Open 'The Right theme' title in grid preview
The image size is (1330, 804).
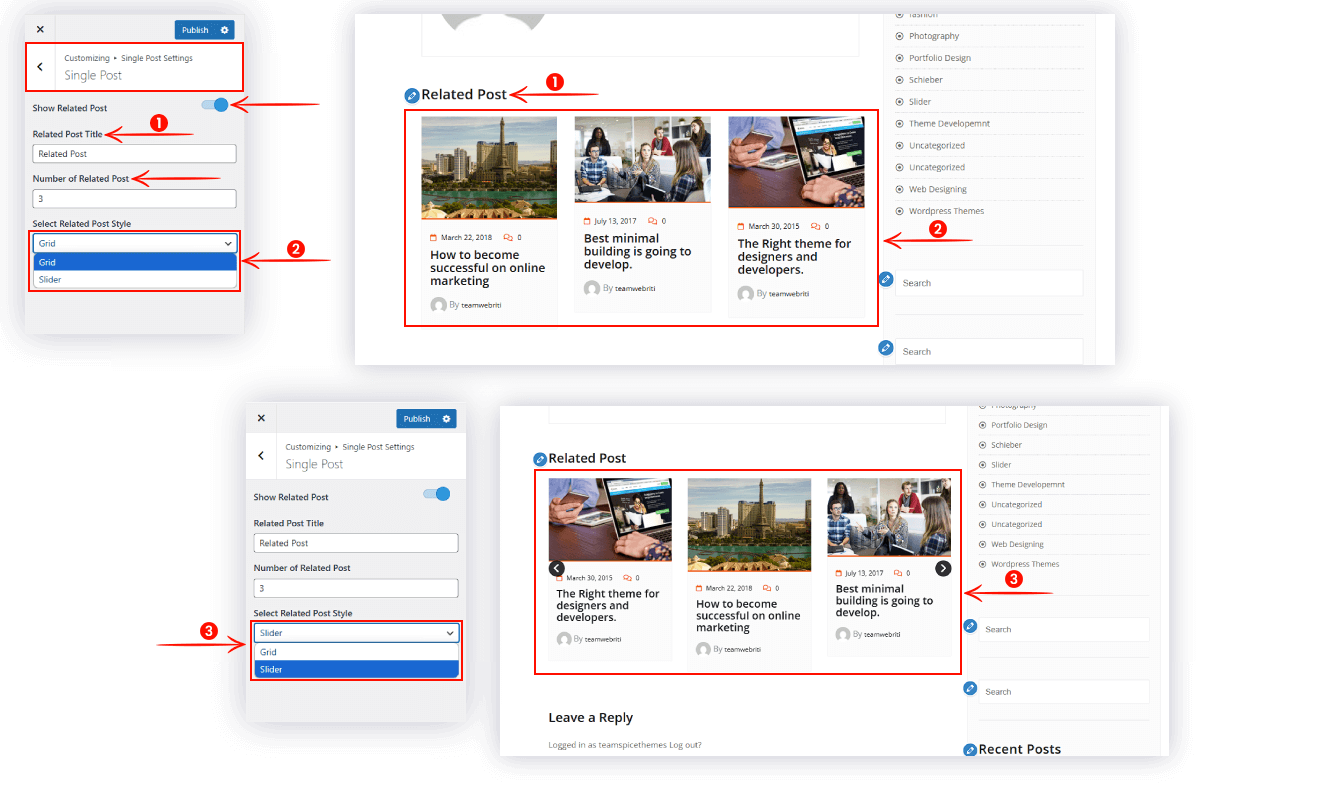coord(795,257)
